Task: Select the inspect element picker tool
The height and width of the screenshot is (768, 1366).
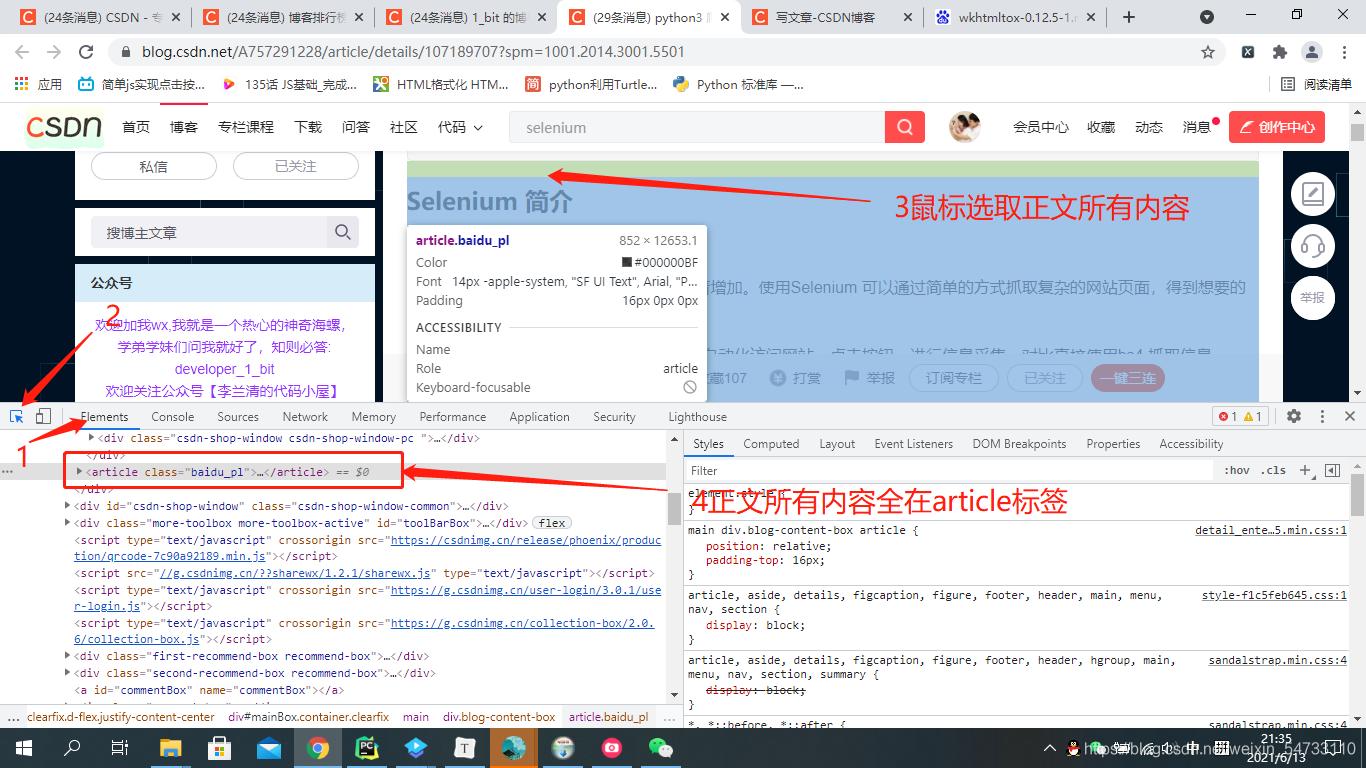Action: pyautogui.click(x=15, y=415)
